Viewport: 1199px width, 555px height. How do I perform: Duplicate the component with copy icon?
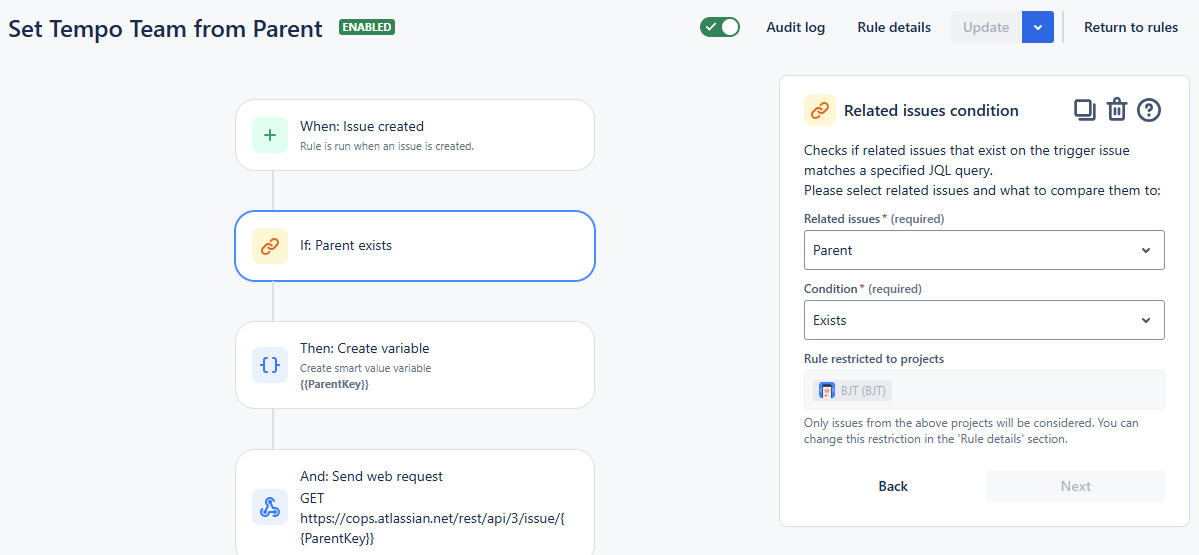[1085, 110]
